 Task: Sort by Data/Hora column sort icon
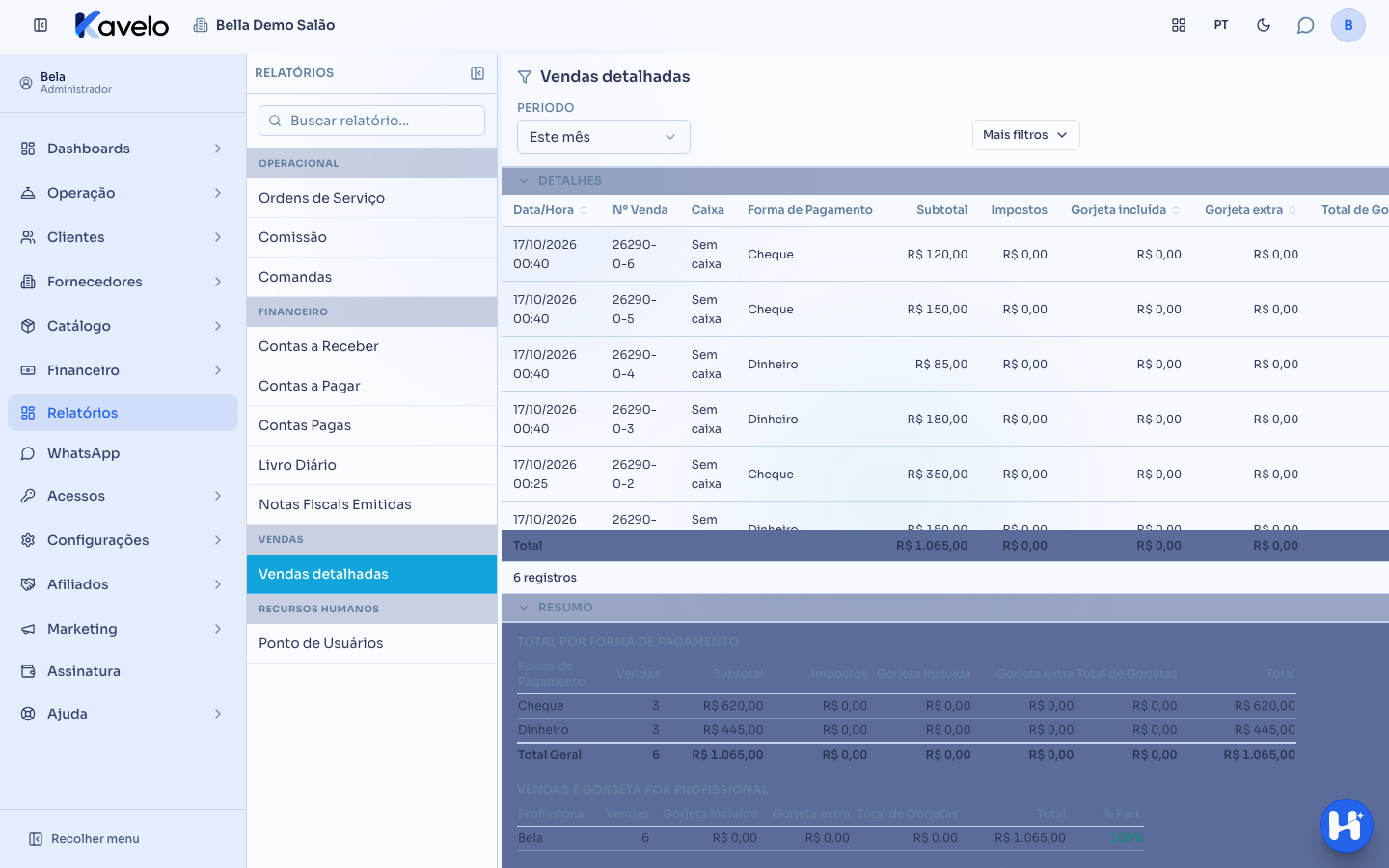[x=584, y=210]
